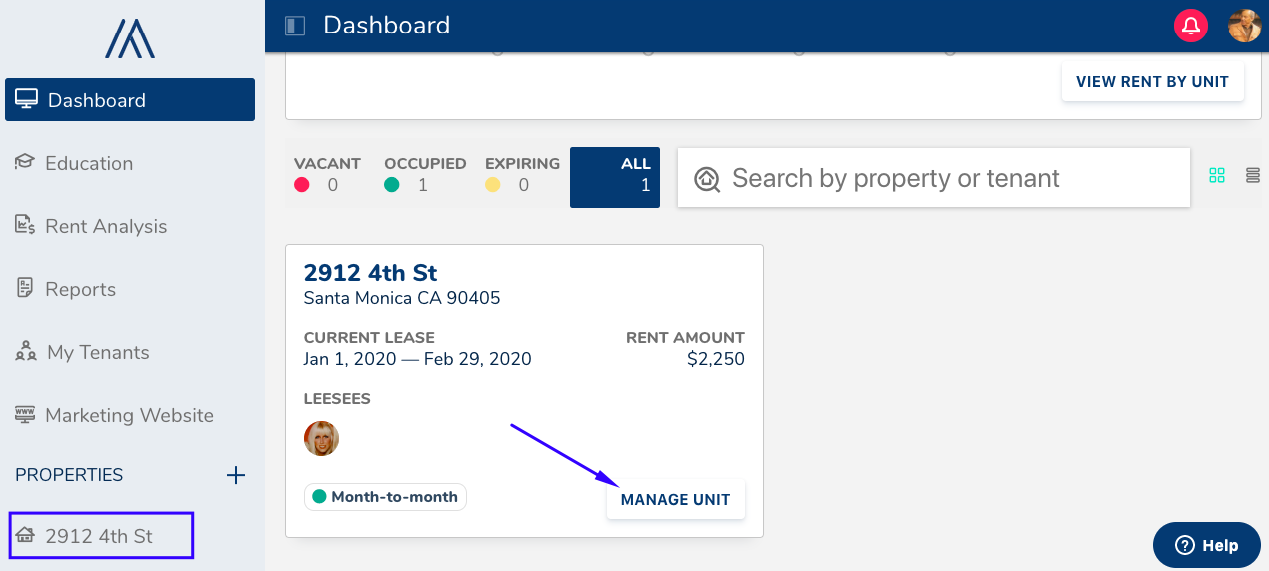Open the Help widget
The width and height of the screenshot is (1269, 571).
click(x=1206, y=545)
